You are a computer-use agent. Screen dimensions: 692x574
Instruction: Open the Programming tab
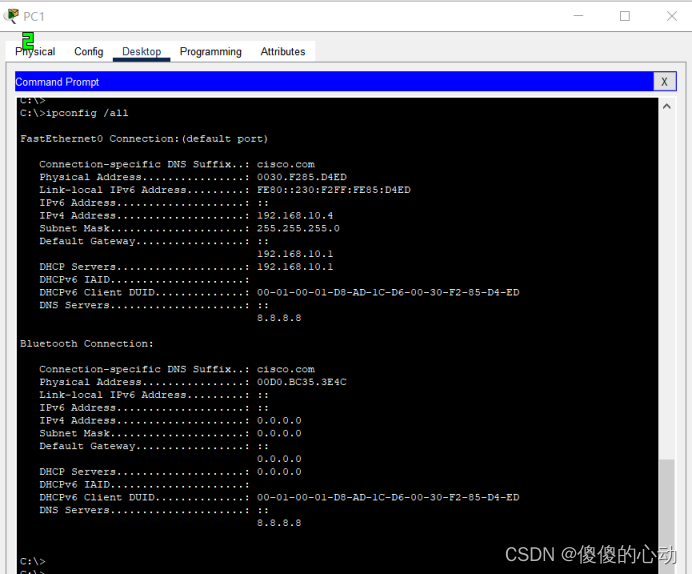[x=211, y=52]
